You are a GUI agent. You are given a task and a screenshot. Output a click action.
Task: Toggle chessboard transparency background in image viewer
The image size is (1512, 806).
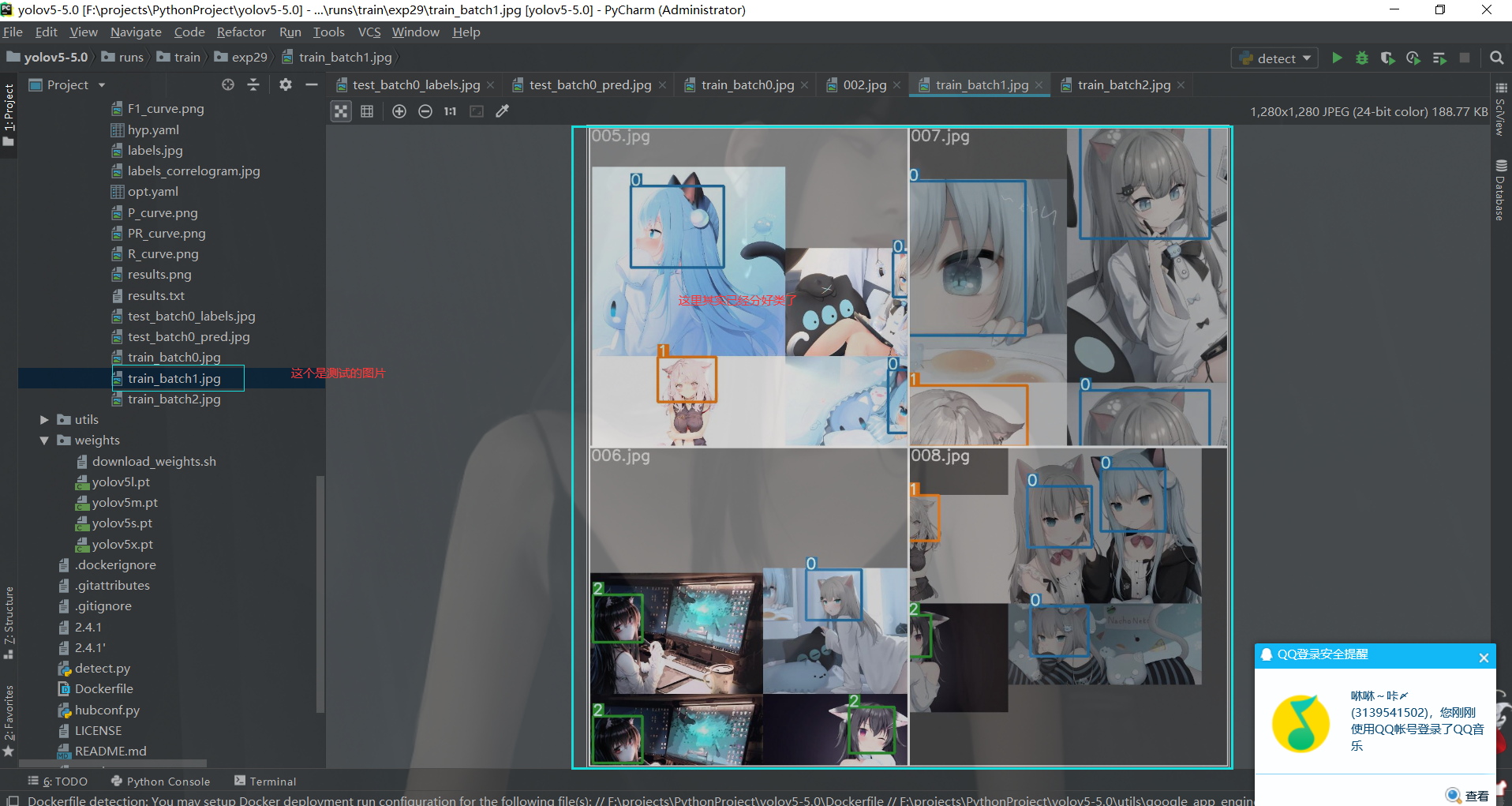[x=341, y=111]
